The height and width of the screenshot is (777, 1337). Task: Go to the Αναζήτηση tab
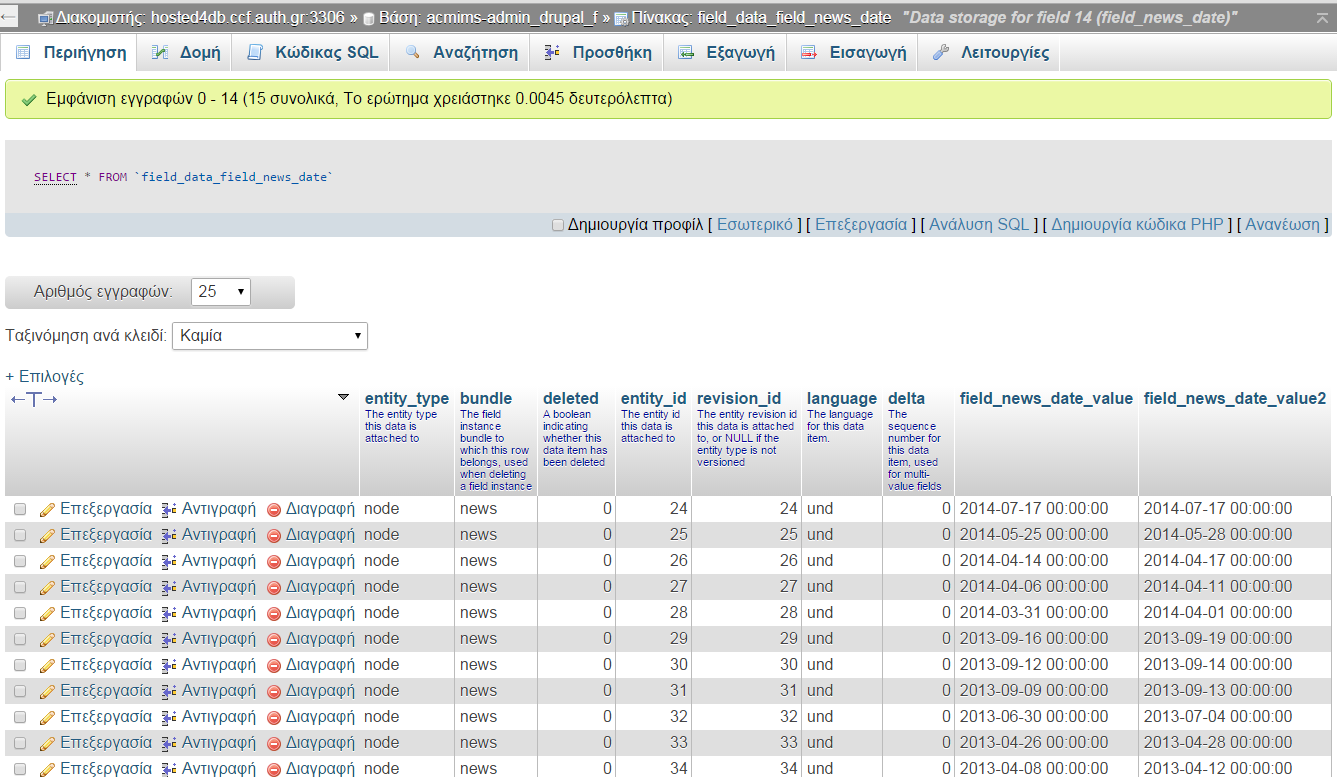[461, 53]
